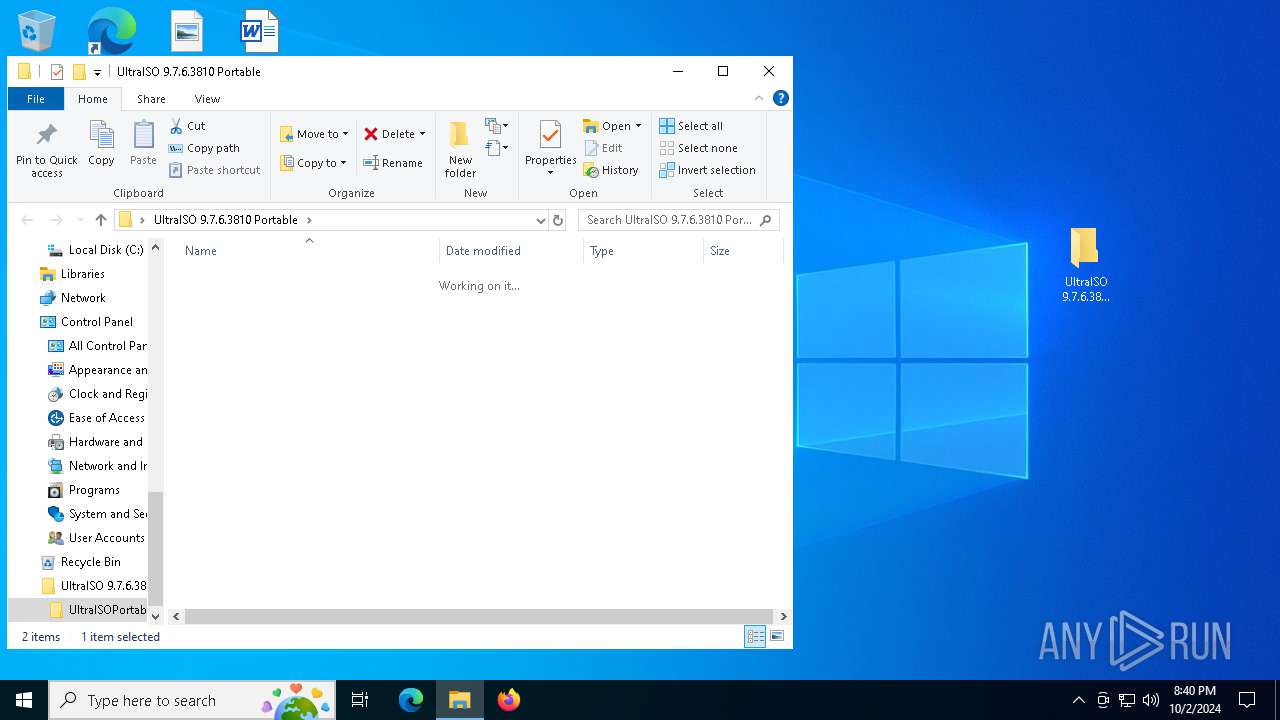Open recent locations dropdown
This screenshot has width=1280, height=720.
(x=79, y=221)
